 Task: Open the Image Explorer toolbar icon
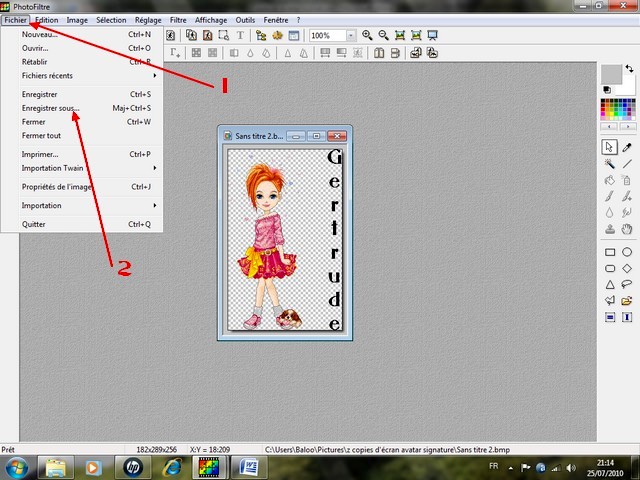pos(261,36)
